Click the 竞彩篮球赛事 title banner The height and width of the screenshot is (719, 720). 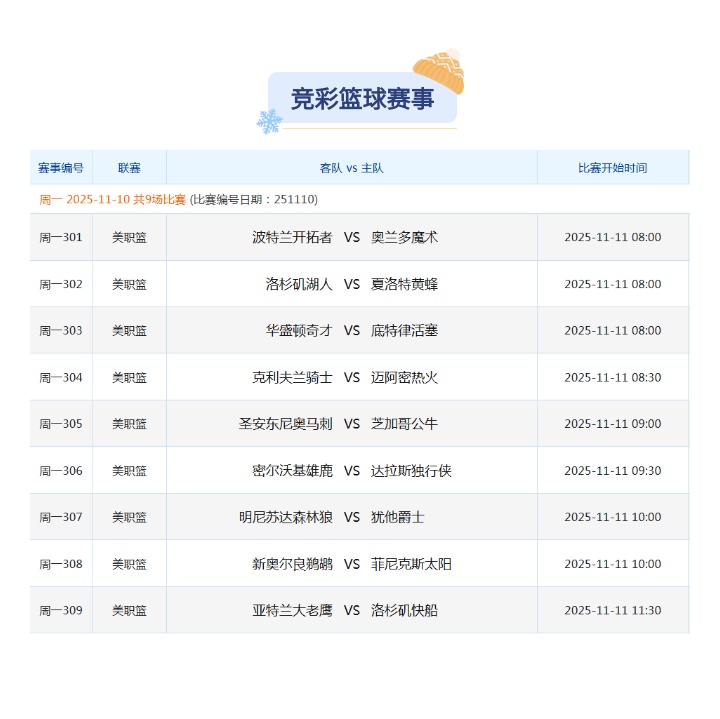click(x=362, y=99)
